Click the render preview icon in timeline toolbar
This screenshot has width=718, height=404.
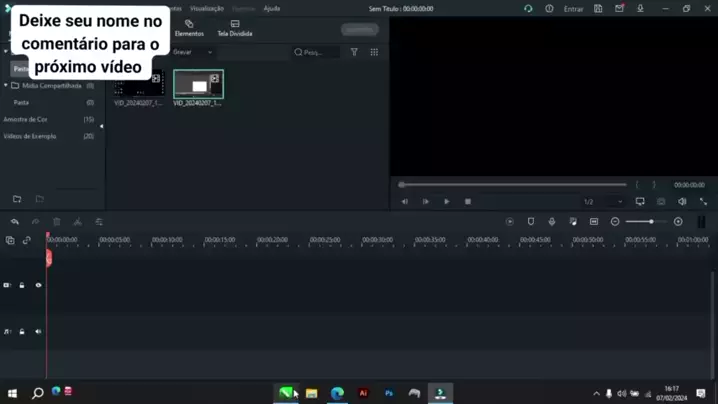click(x=510, y=222)
